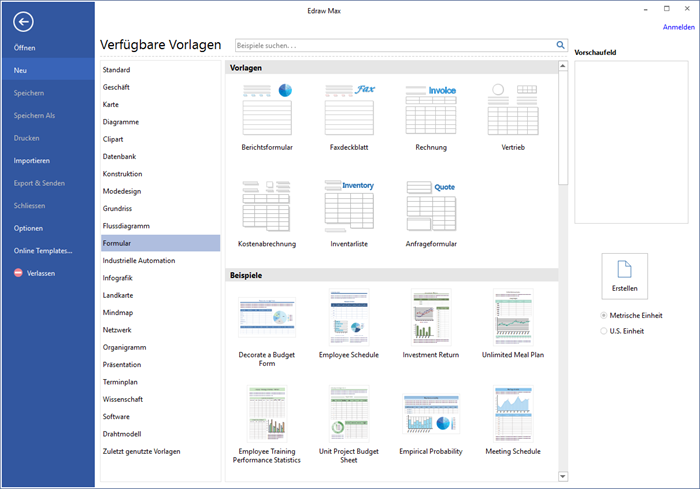700x489 pixels.
Task: Select the Neu menu item
Action: point(47,70)
